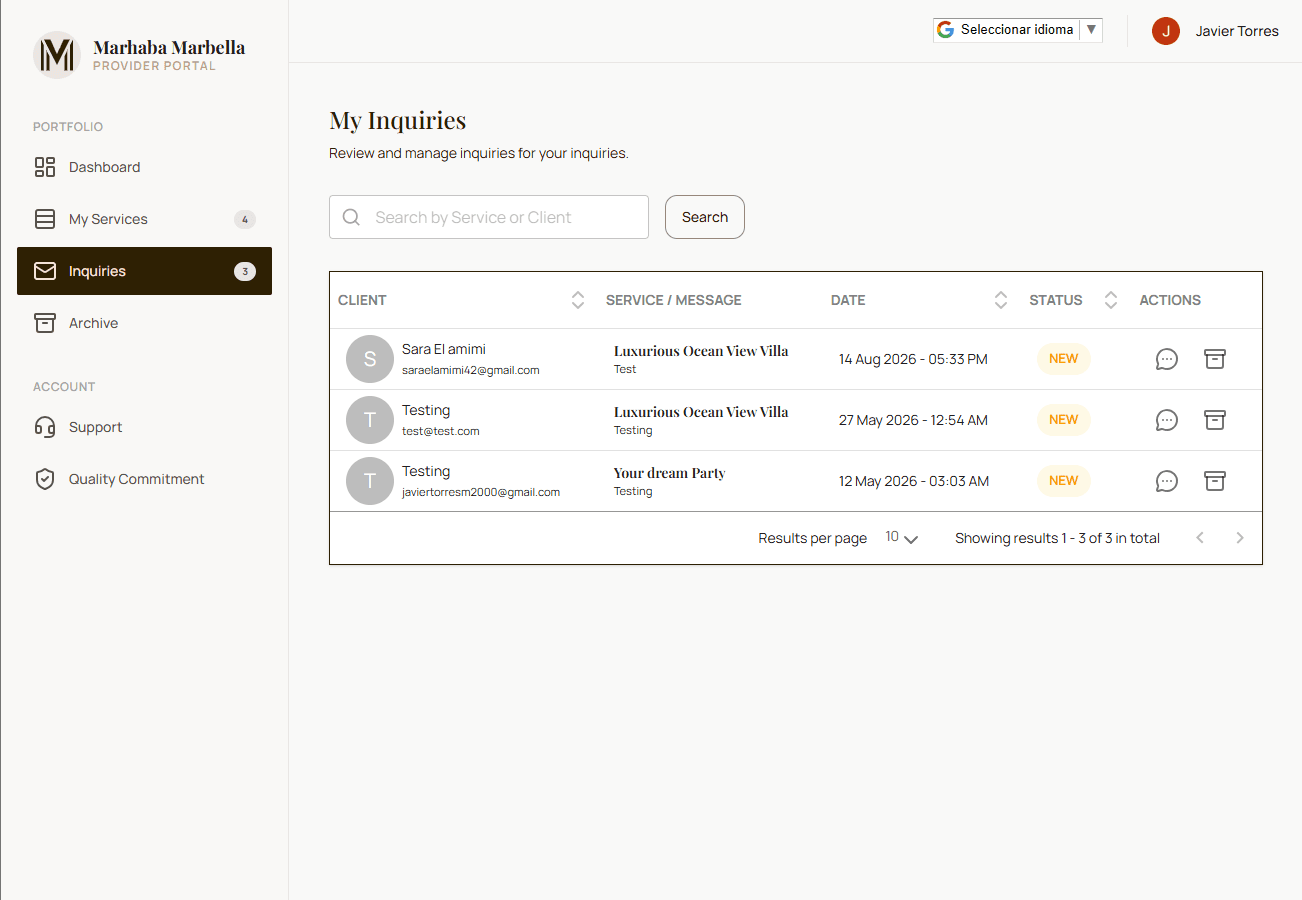Open the Seleccionar idioma language dropdown

tap(1018, 30)
